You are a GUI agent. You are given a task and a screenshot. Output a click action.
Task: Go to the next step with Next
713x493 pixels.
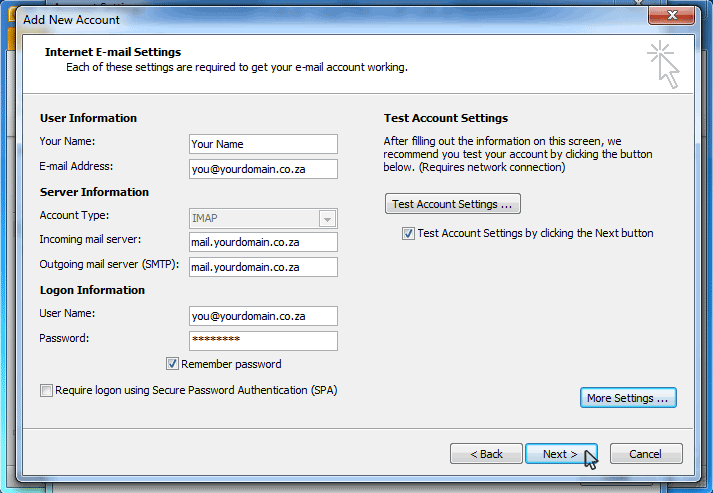point(560,454)
